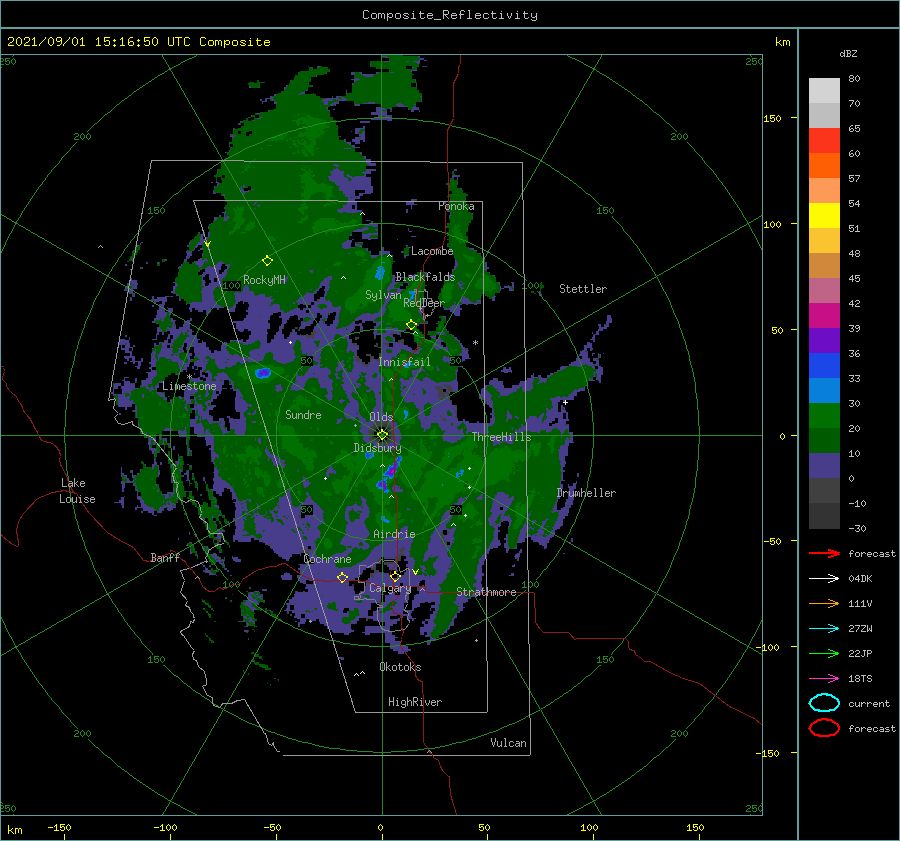Viewport: 900px width, 841px height.
Task: Click the Banff town label
Action: pos(165,557)
